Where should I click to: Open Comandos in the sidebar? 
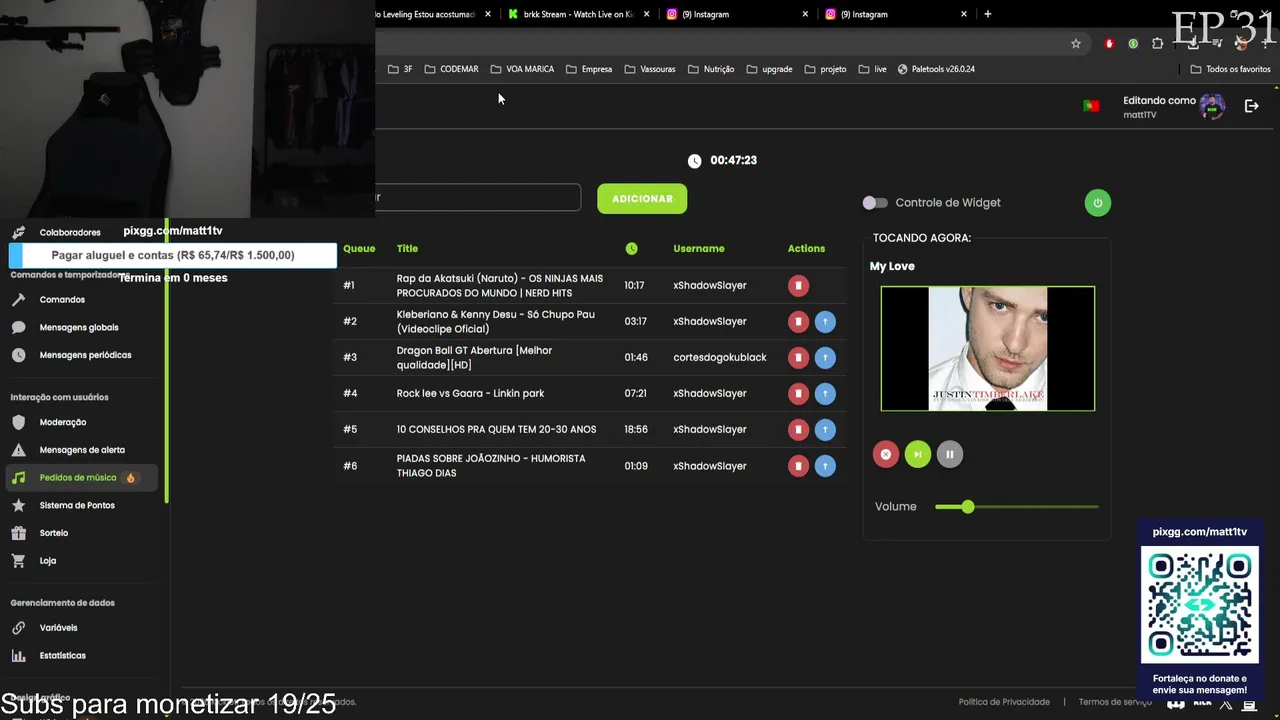tap(62, 300)
